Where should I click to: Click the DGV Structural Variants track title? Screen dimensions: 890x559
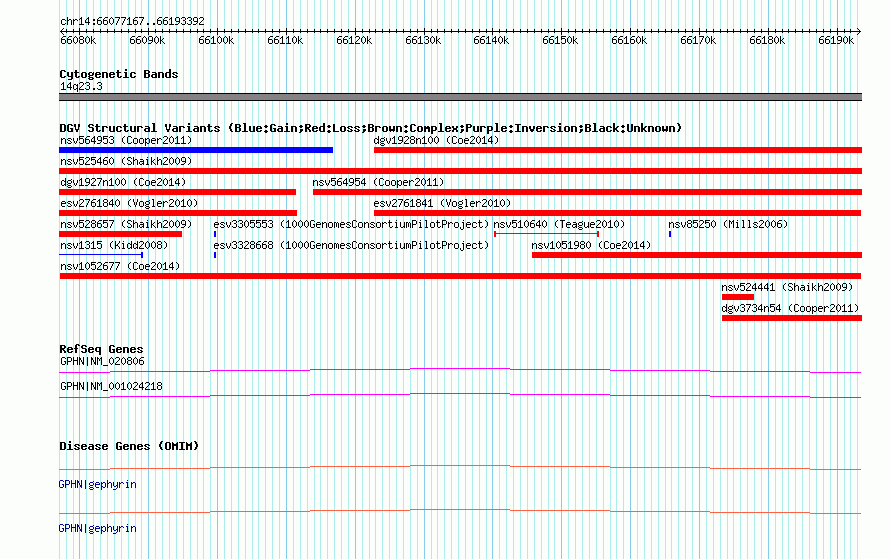371,128
